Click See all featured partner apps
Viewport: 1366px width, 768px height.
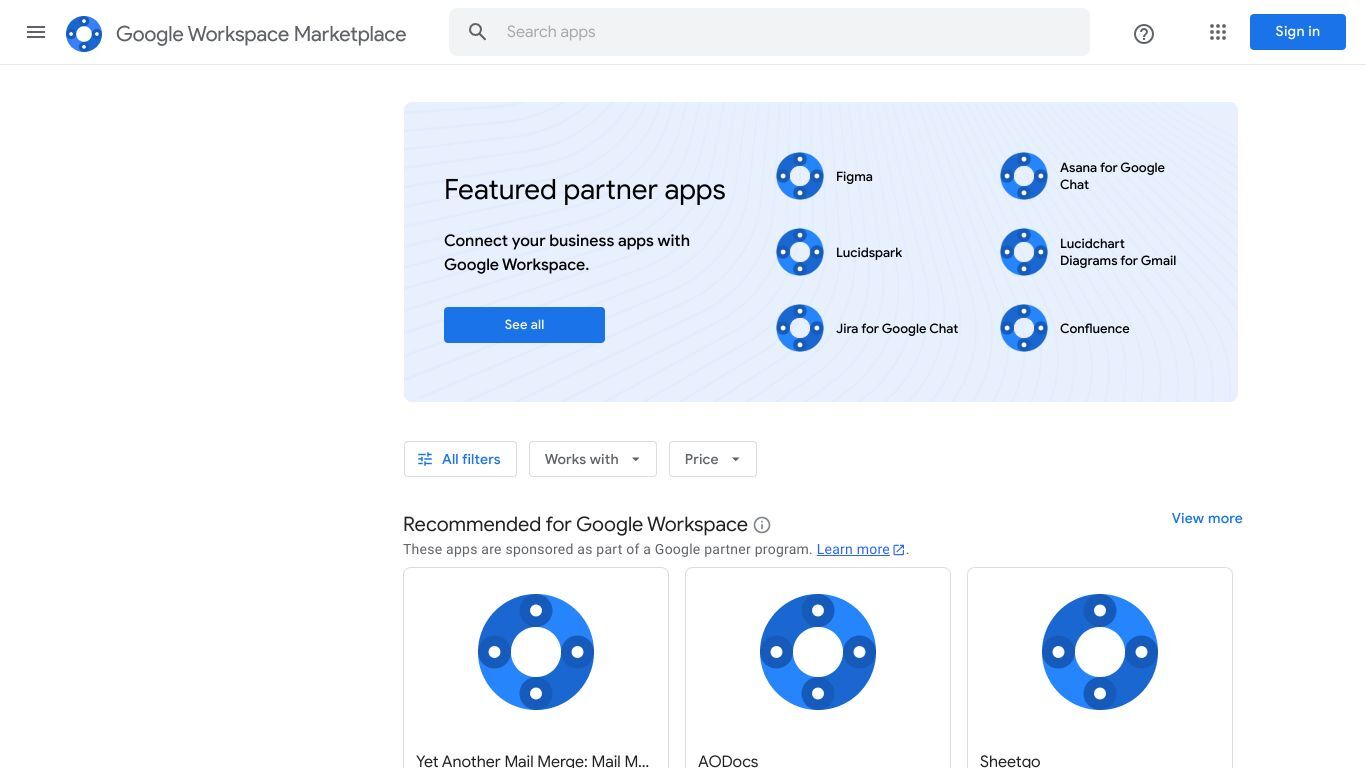pyautogui.click(x=524, y=325)
